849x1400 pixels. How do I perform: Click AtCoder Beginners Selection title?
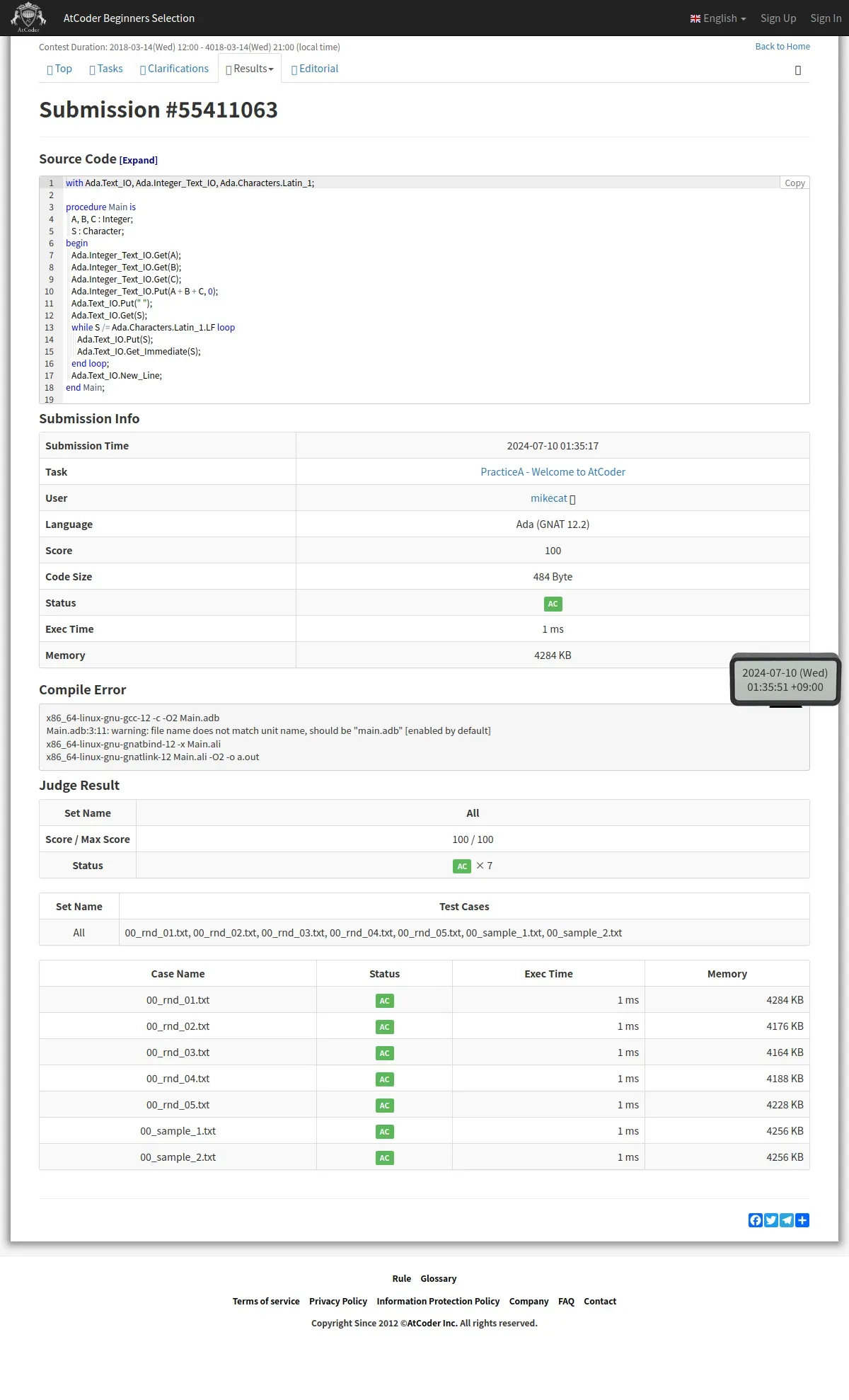[x=129, y=18]
